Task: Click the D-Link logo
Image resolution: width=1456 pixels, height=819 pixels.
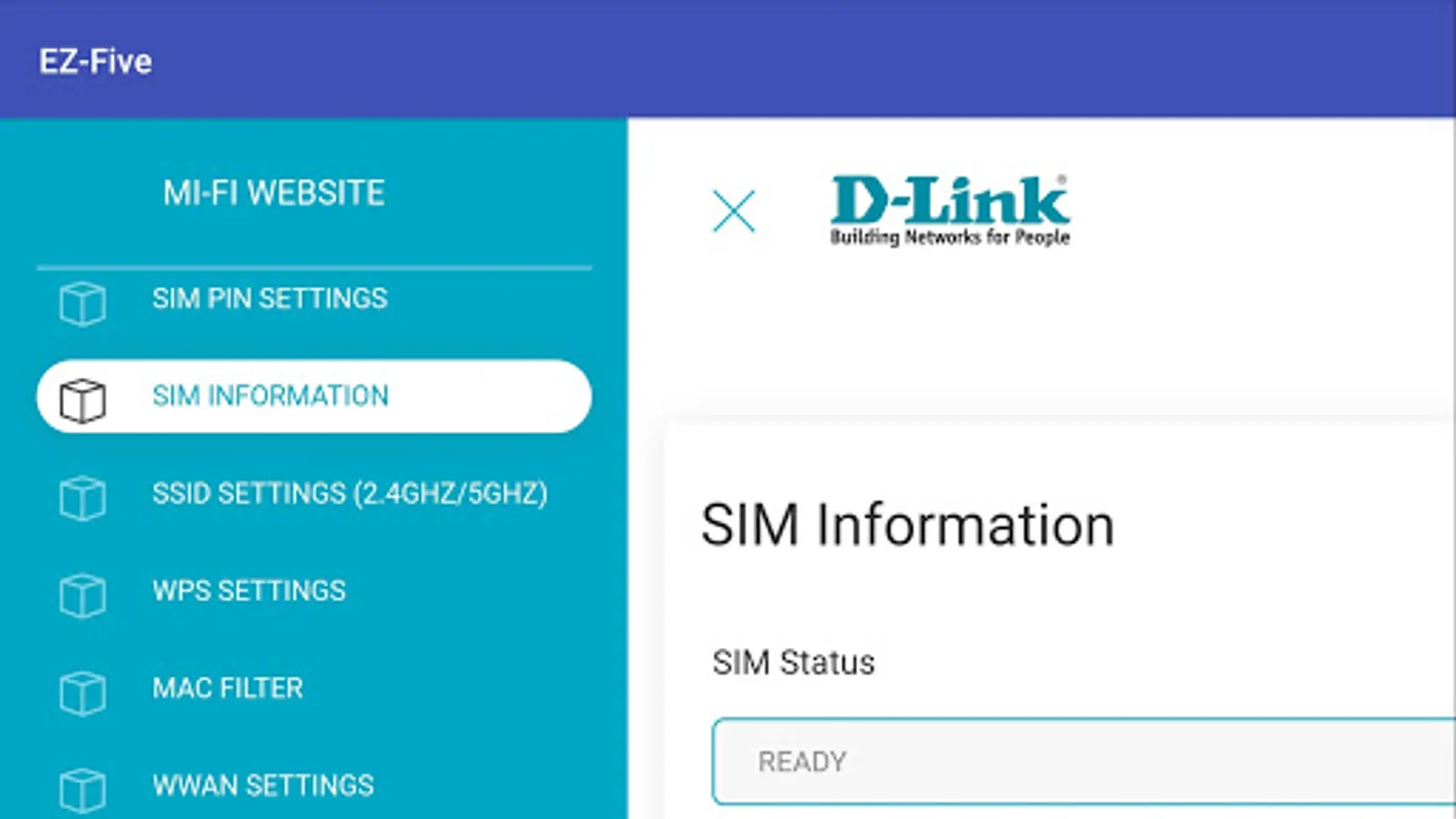Action: tap(950, 210)
